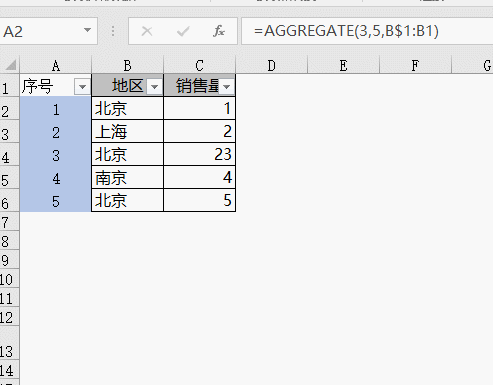The width and height of the screenshot is (493, 385).
Task: Select column E header
Action: tap(344, 65)
